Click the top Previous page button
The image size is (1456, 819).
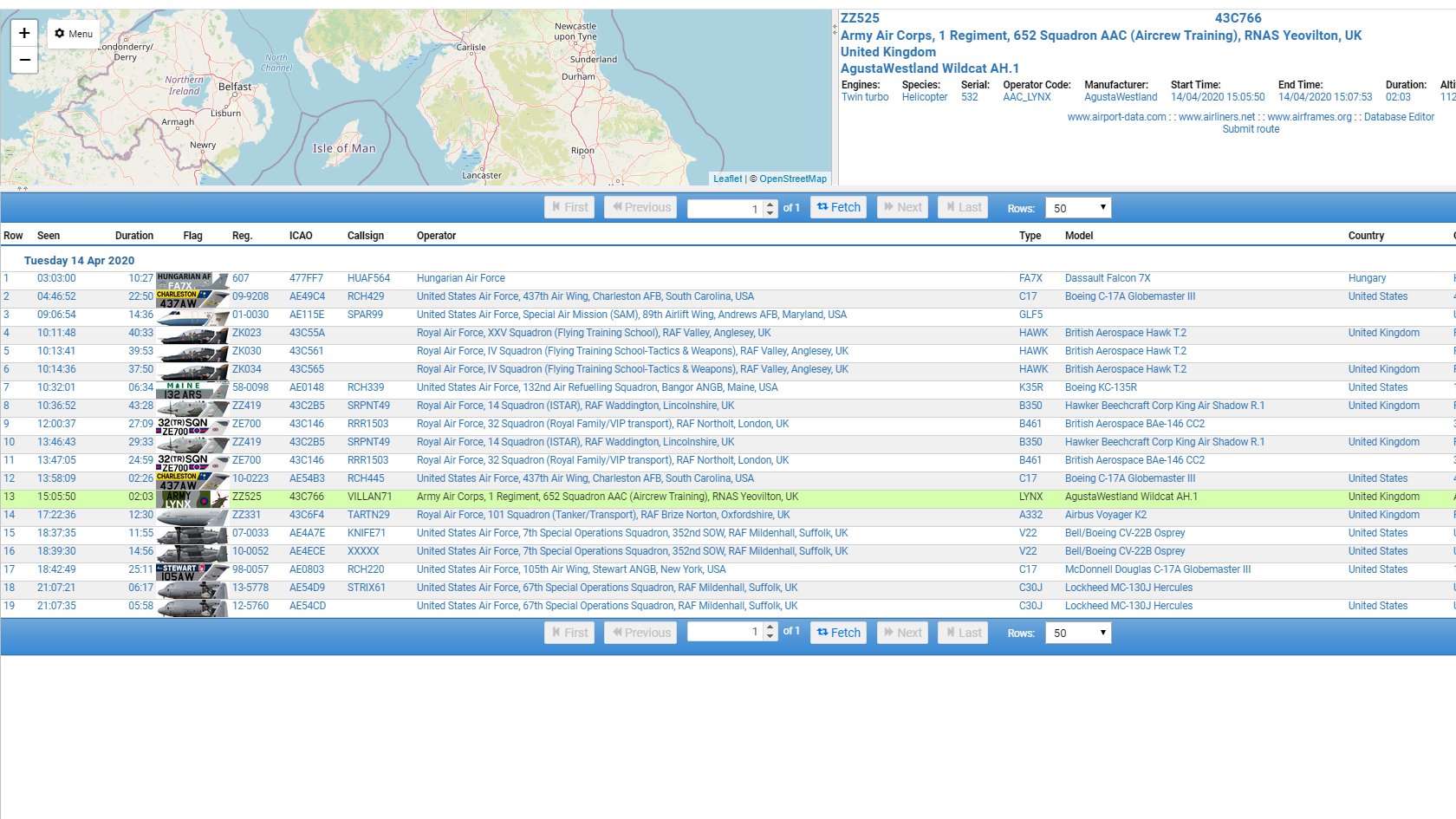pos(640,207)
